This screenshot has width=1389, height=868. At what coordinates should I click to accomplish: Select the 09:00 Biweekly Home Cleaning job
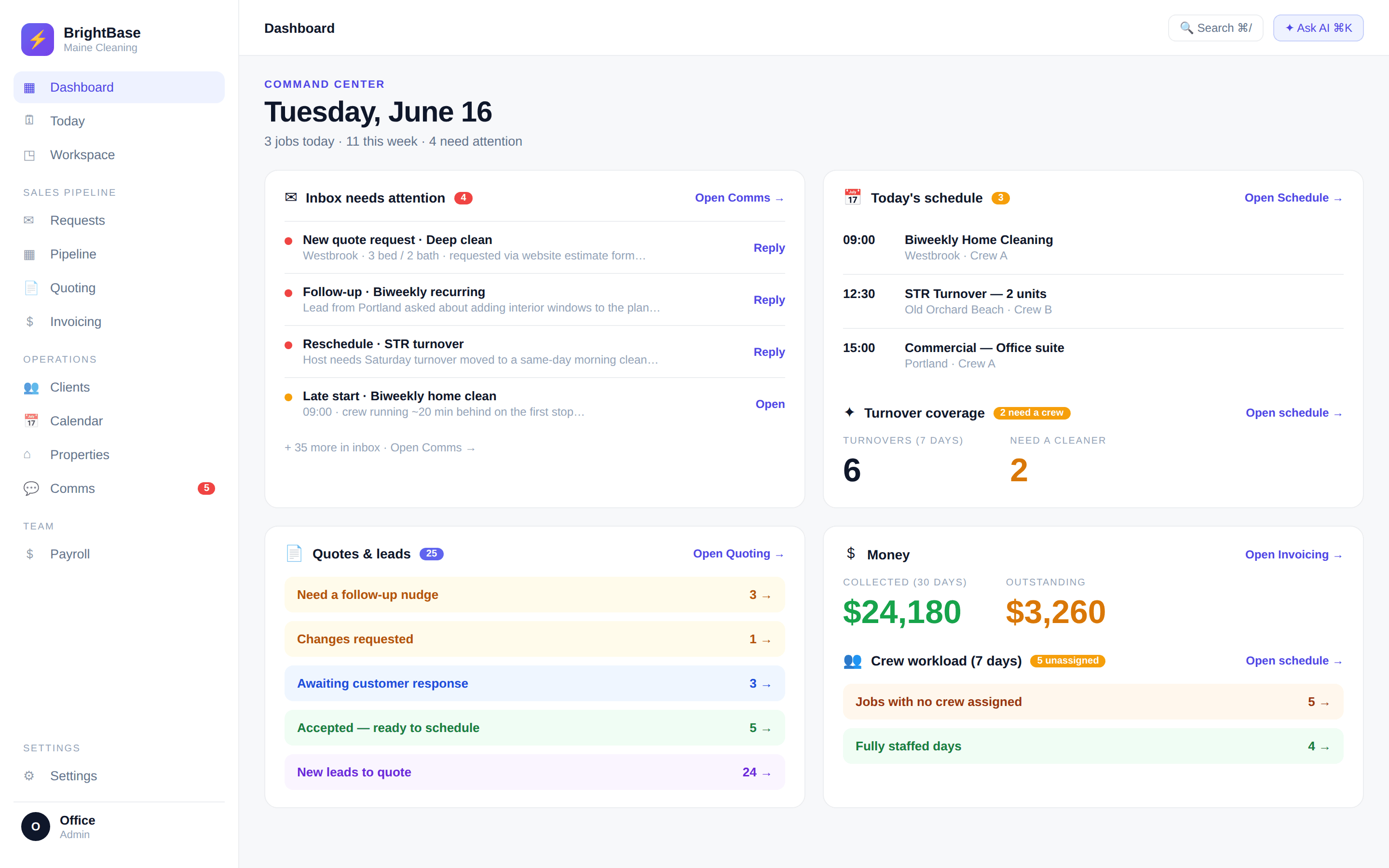click(x=1093, y=247)
